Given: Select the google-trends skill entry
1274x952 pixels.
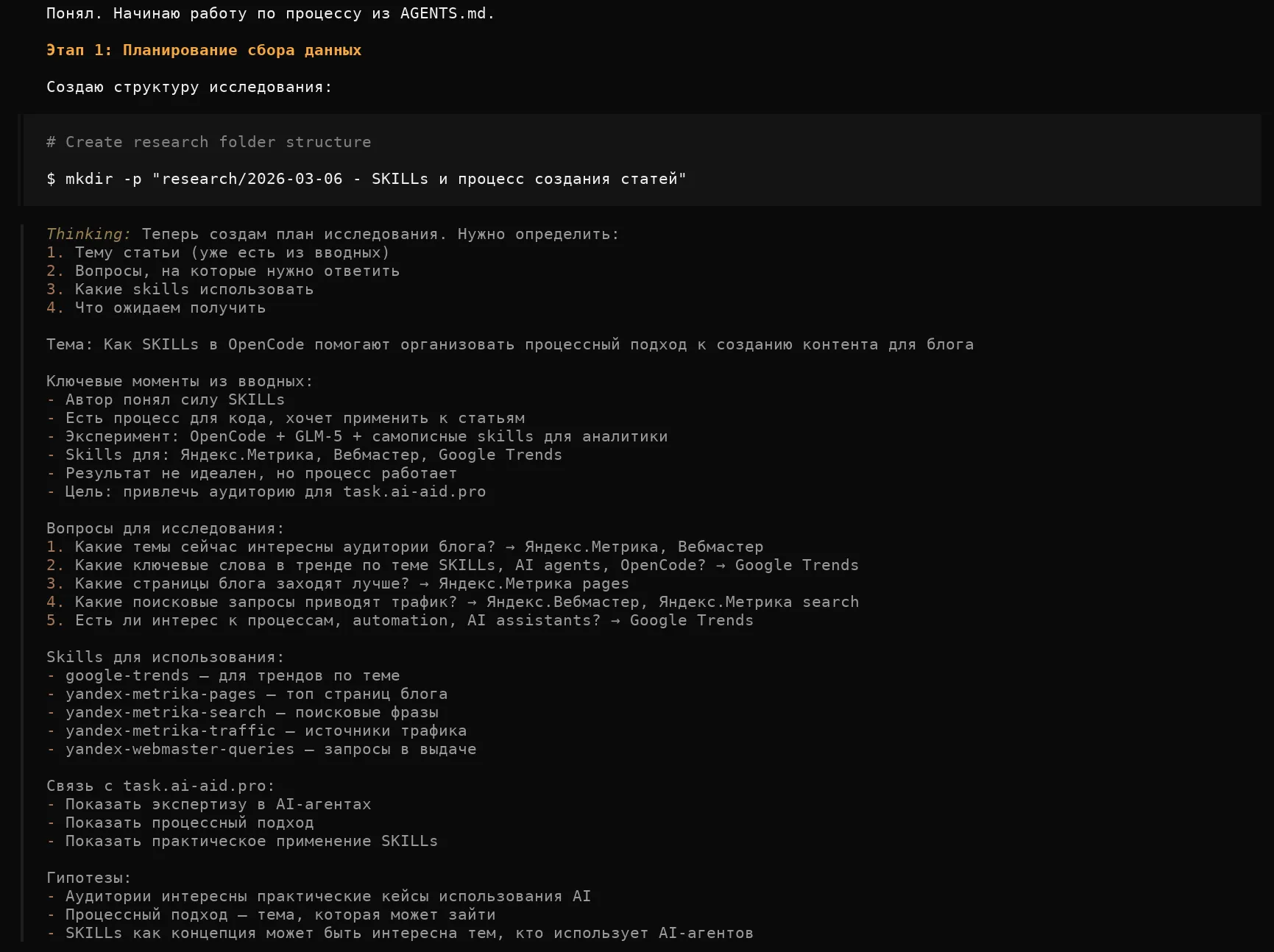Looking at the screenshot, I should [x=127, y=675].
